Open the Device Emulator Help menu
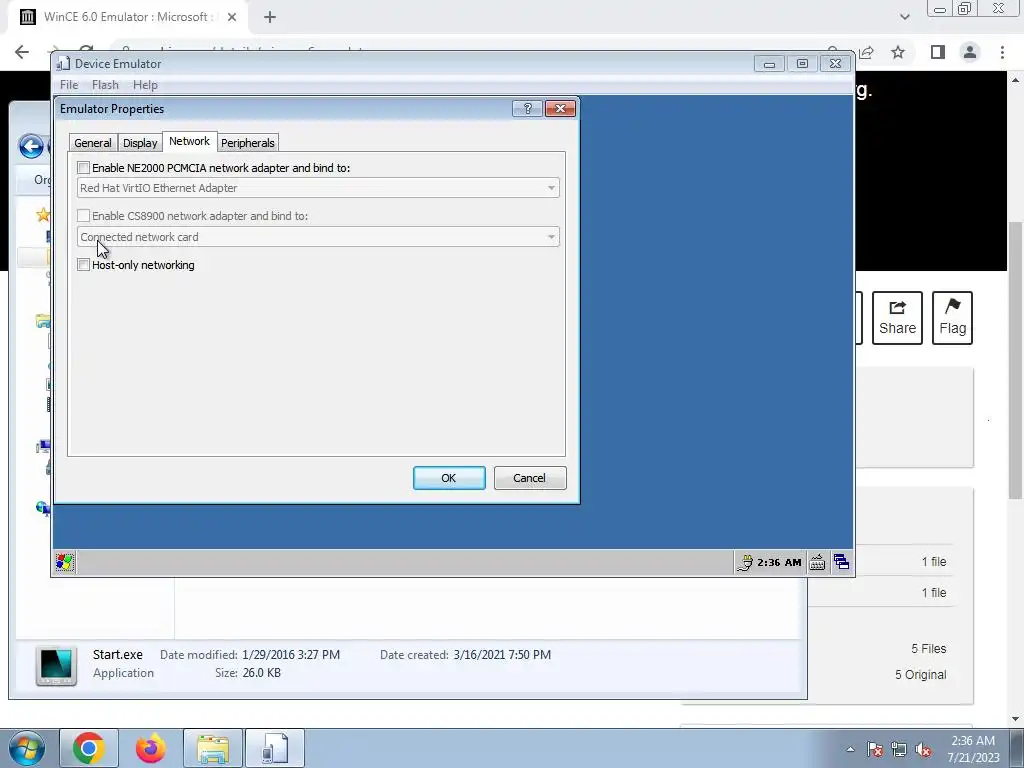 coord(145,85)
